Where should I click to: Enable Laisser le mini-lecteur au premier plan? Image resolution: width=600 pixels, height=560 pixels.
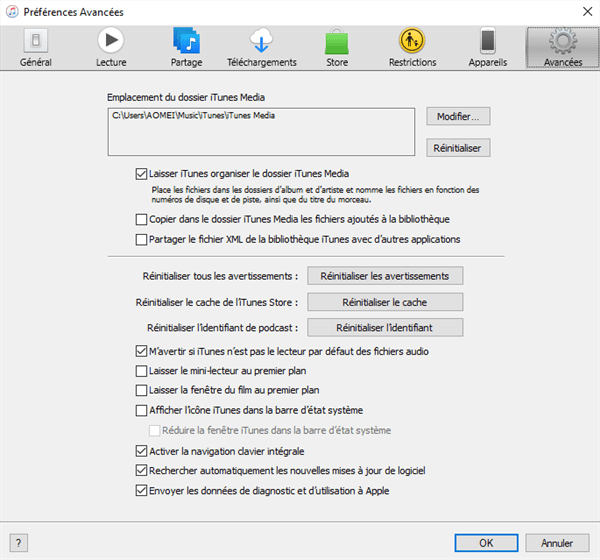point(141,371)
